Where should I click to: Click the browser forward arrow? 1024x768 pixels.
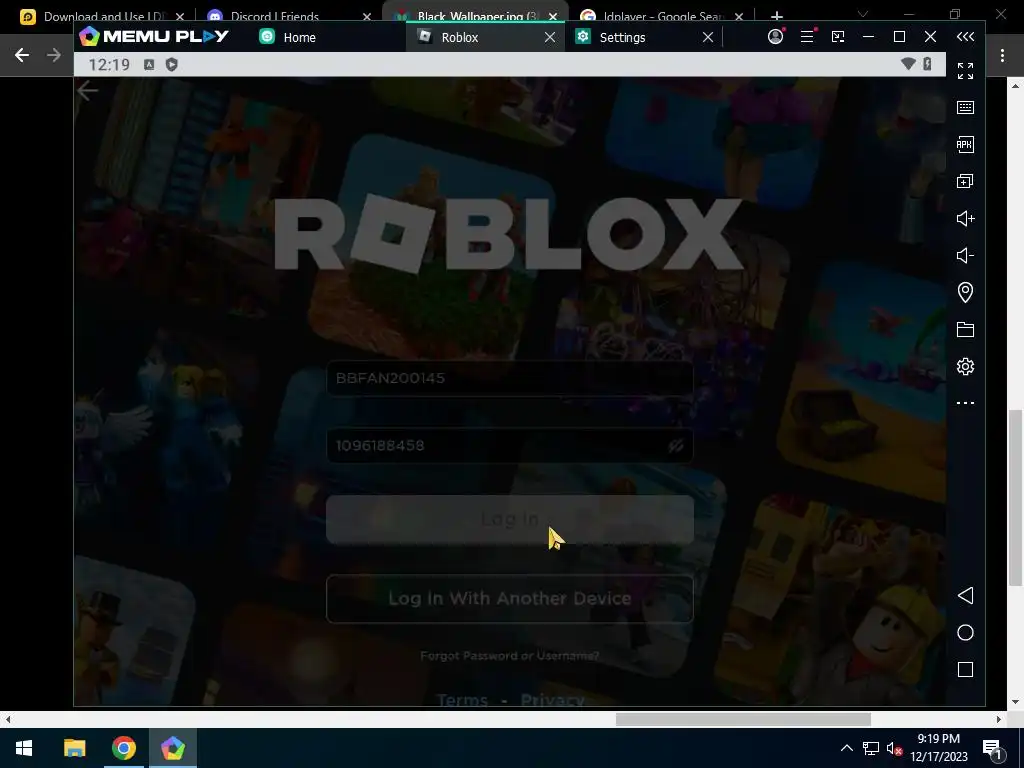point(54,55)
